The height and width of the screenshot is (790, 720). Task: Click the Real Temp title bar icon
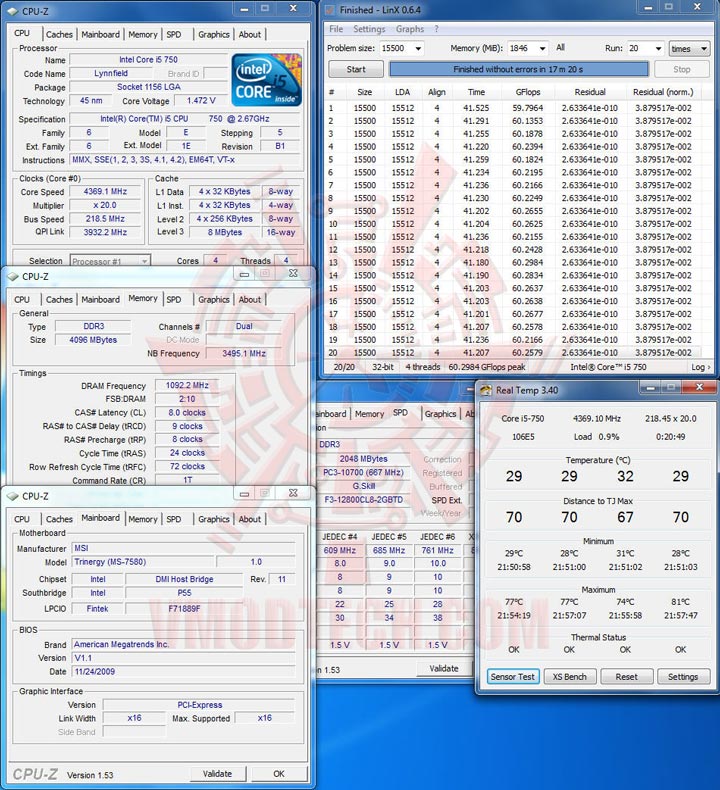486,390
